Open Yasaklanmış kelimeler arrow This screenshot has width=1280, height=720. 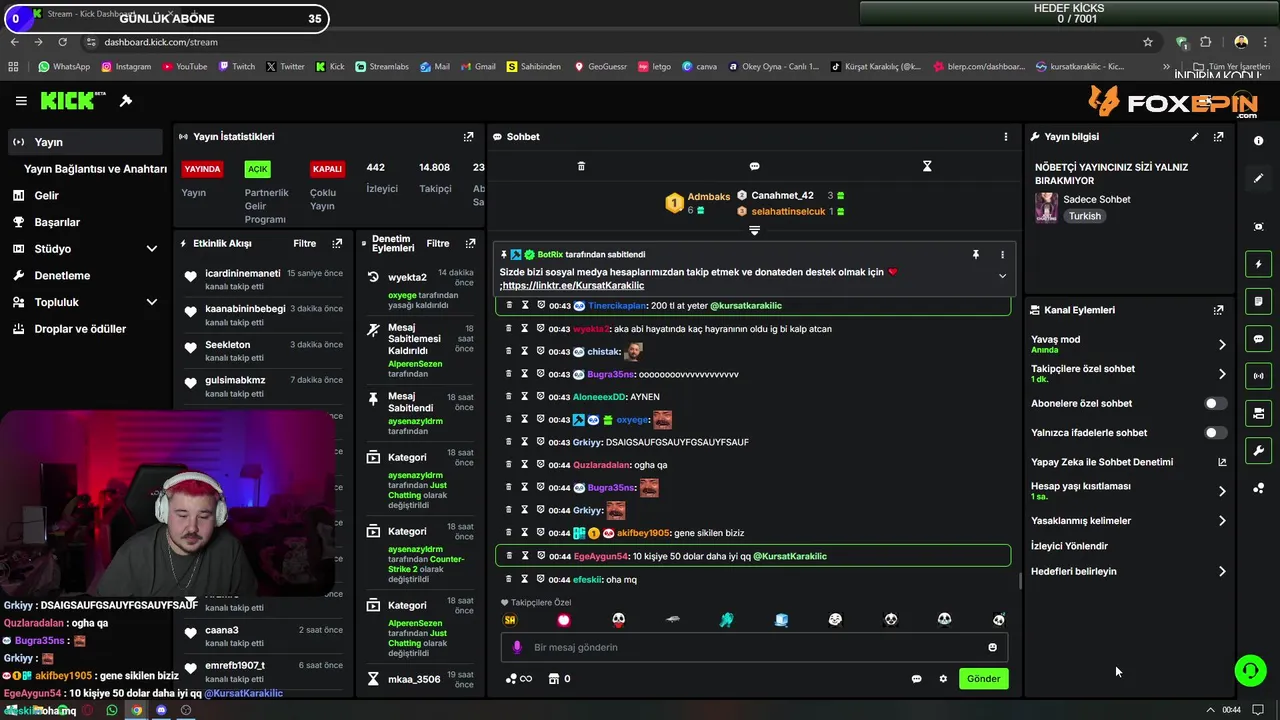1222,521
